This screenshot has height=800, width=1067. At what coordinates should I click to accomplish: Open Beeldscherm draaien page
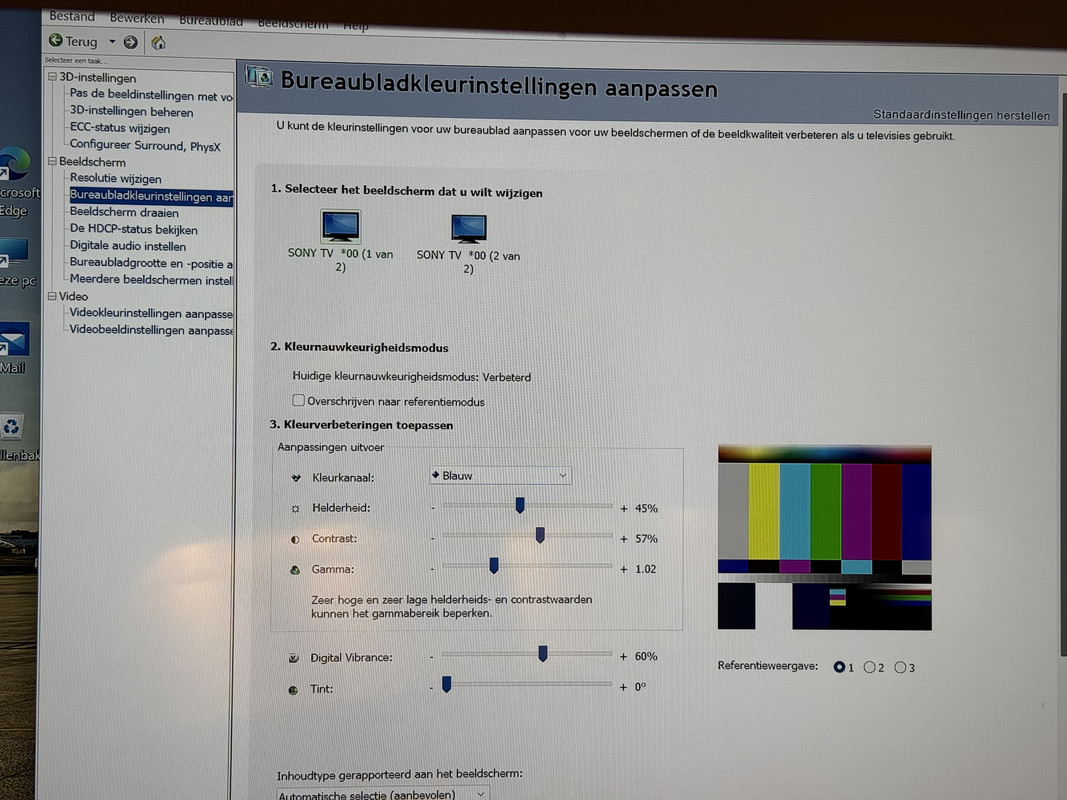pyautogui.click(x=124, y=212)
